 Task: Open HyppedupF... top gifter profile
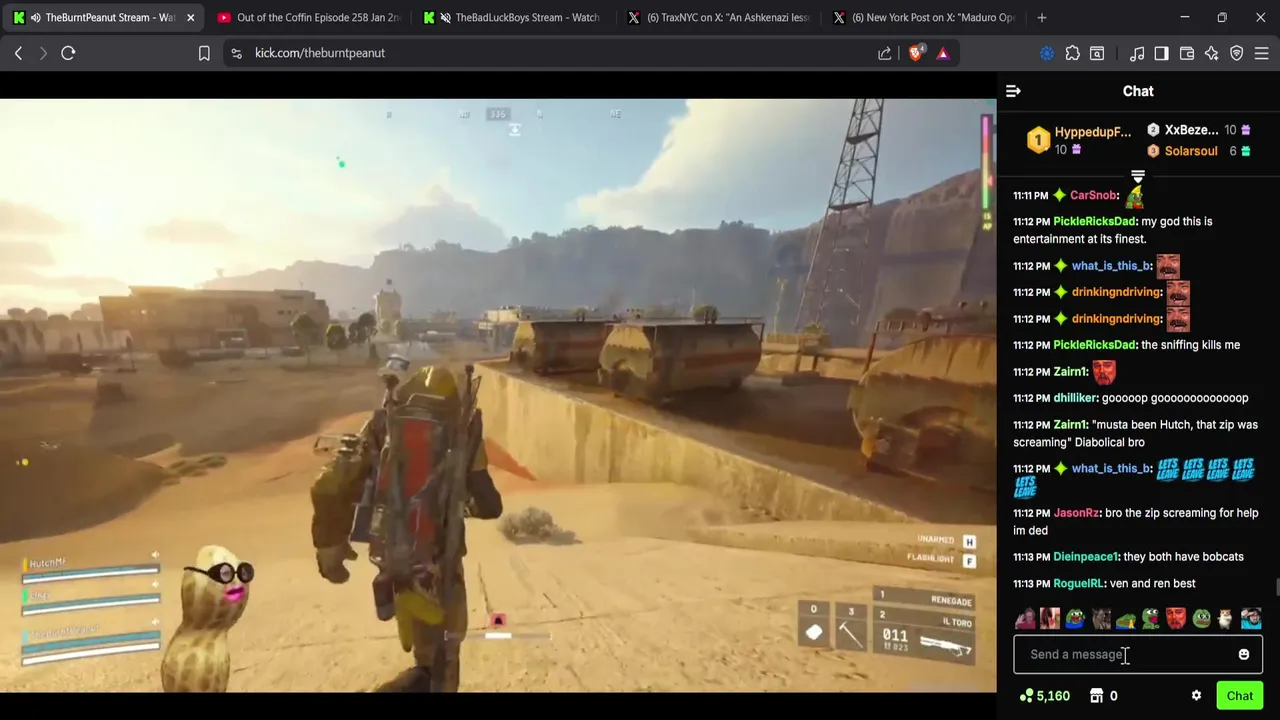tap(1093, 132)
